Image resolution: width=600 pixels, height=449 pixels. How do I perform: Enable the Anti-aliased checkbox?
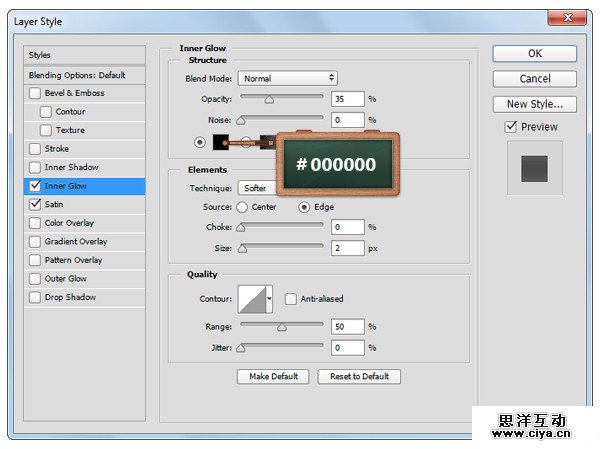pyautogui.click(x=291, y=299)
